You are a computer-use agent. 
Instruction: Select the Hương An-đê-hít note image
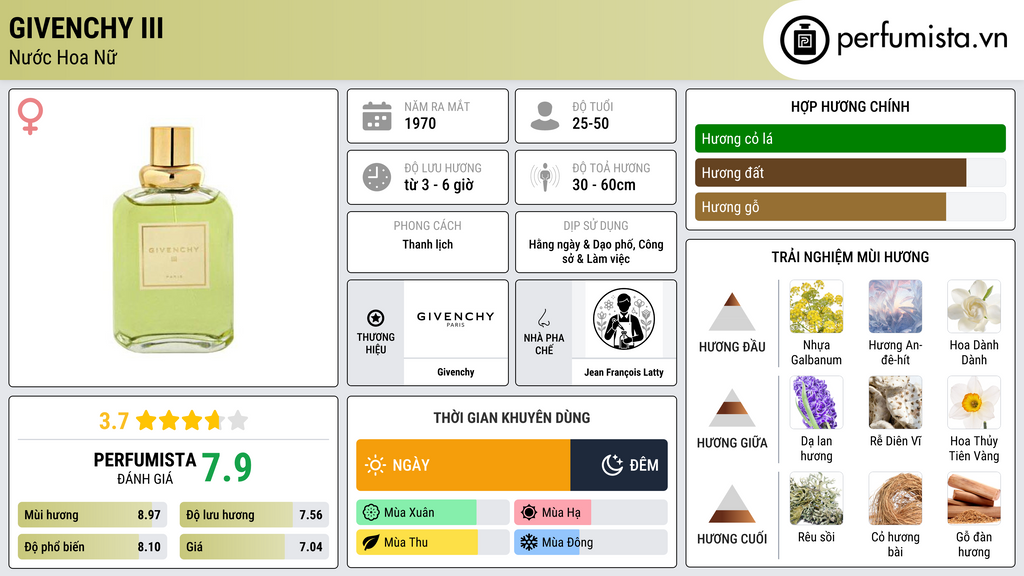[895, 307]
